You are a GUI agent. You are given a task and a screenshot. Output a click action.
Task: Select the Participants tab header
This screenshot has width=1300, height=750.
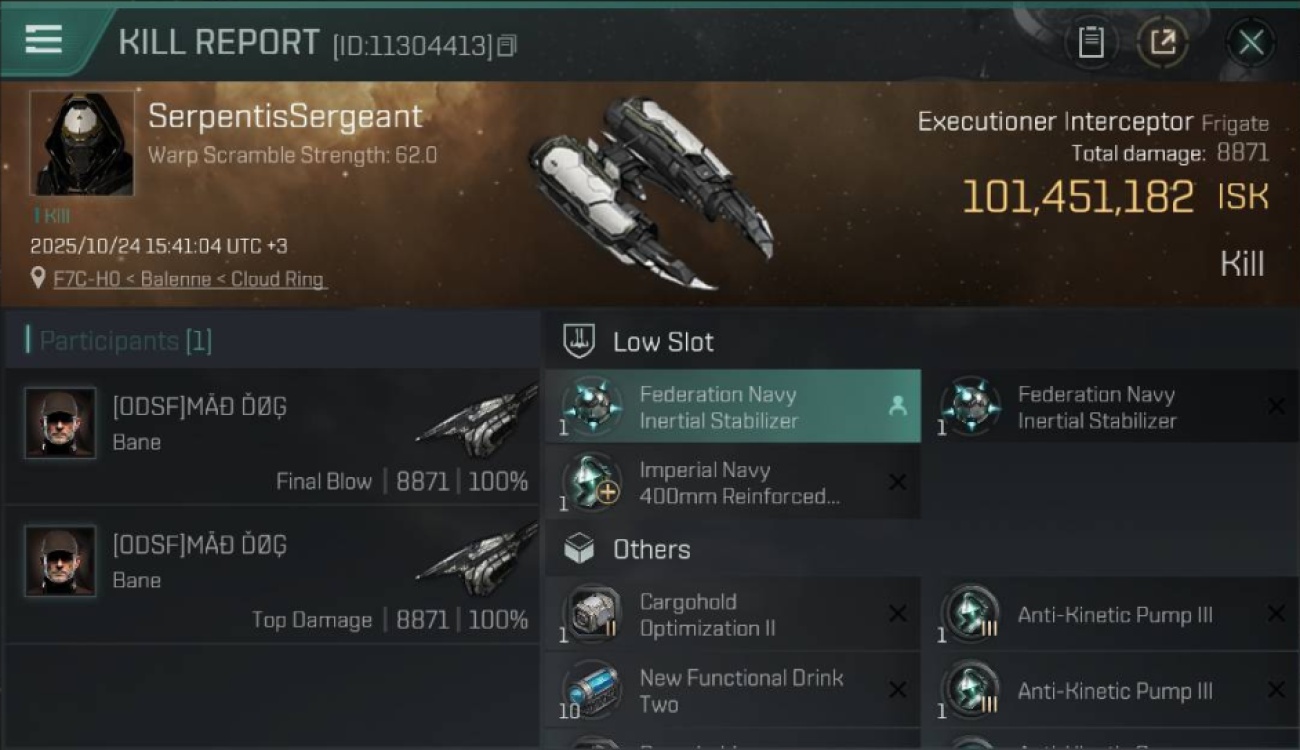click(x=120, y=341)
